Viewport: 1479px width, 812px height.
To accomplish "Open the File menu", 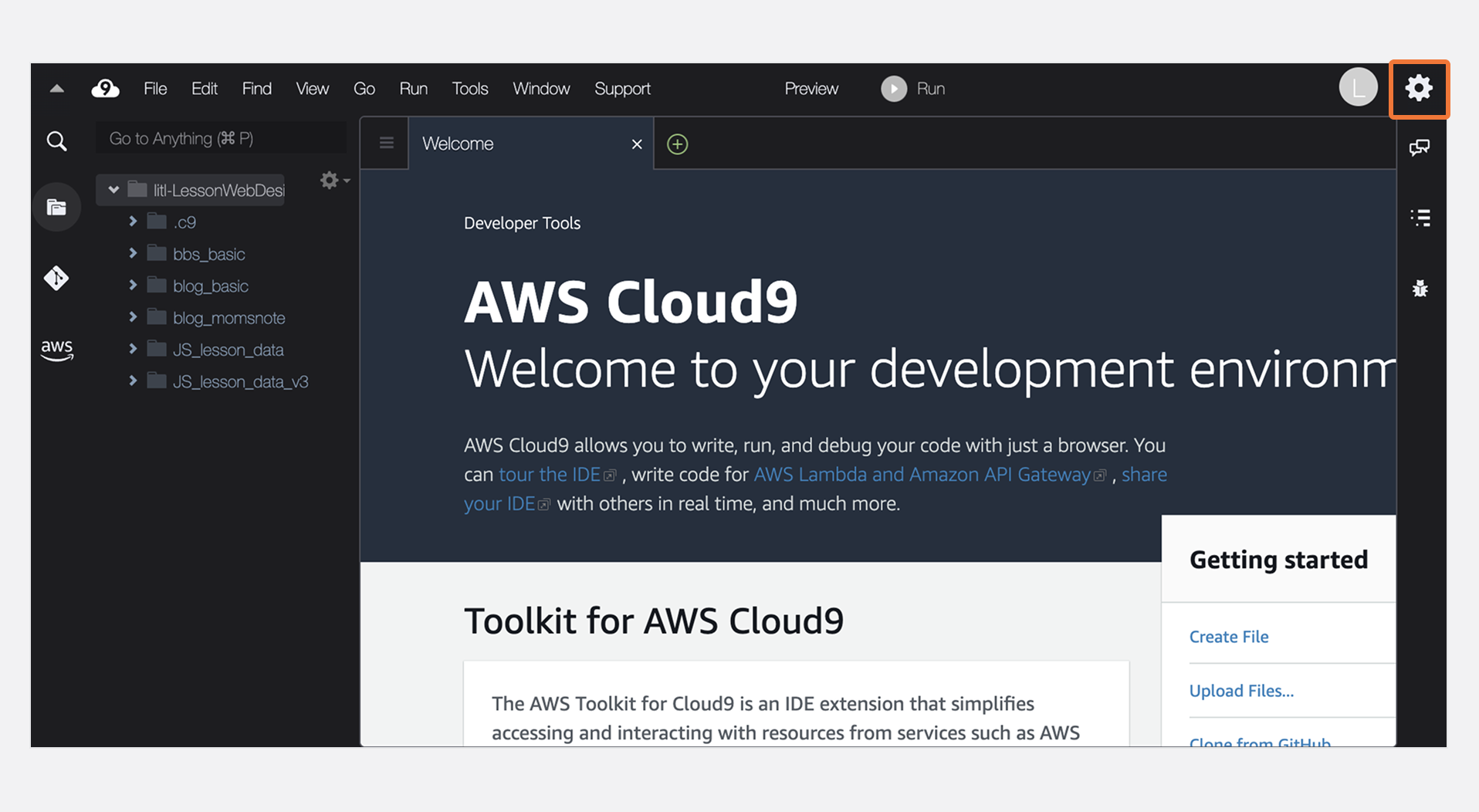I will [155, 89].
